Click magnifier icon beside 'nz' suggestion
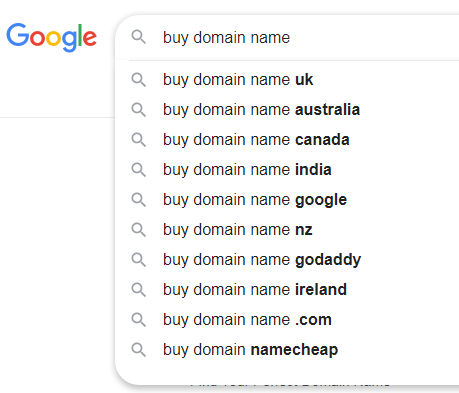Image resolution: width=459 pixels, height=393 pixels. 138,230
